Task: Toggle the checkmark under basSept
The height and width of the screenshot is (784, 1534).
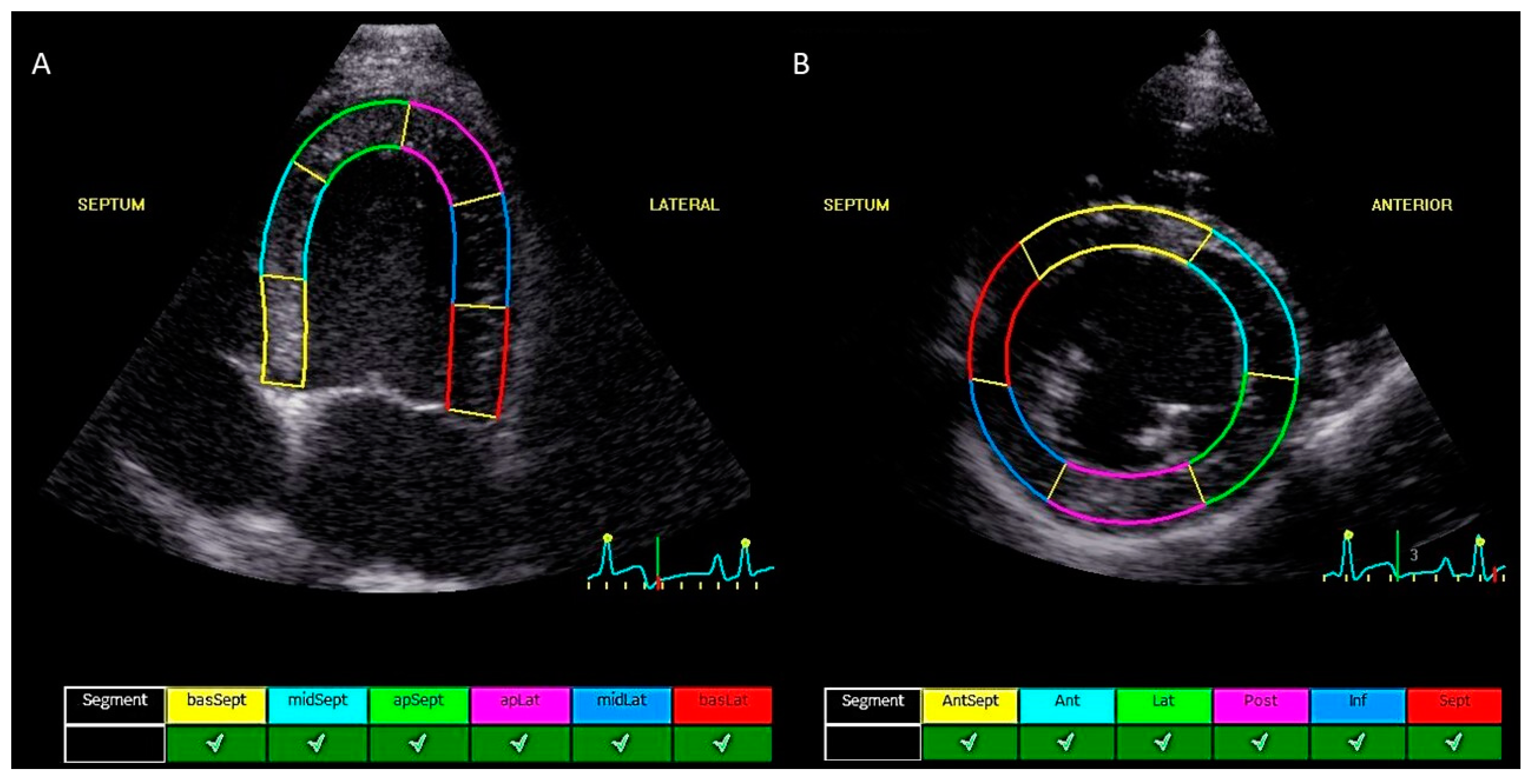Action: coord(216,743)
